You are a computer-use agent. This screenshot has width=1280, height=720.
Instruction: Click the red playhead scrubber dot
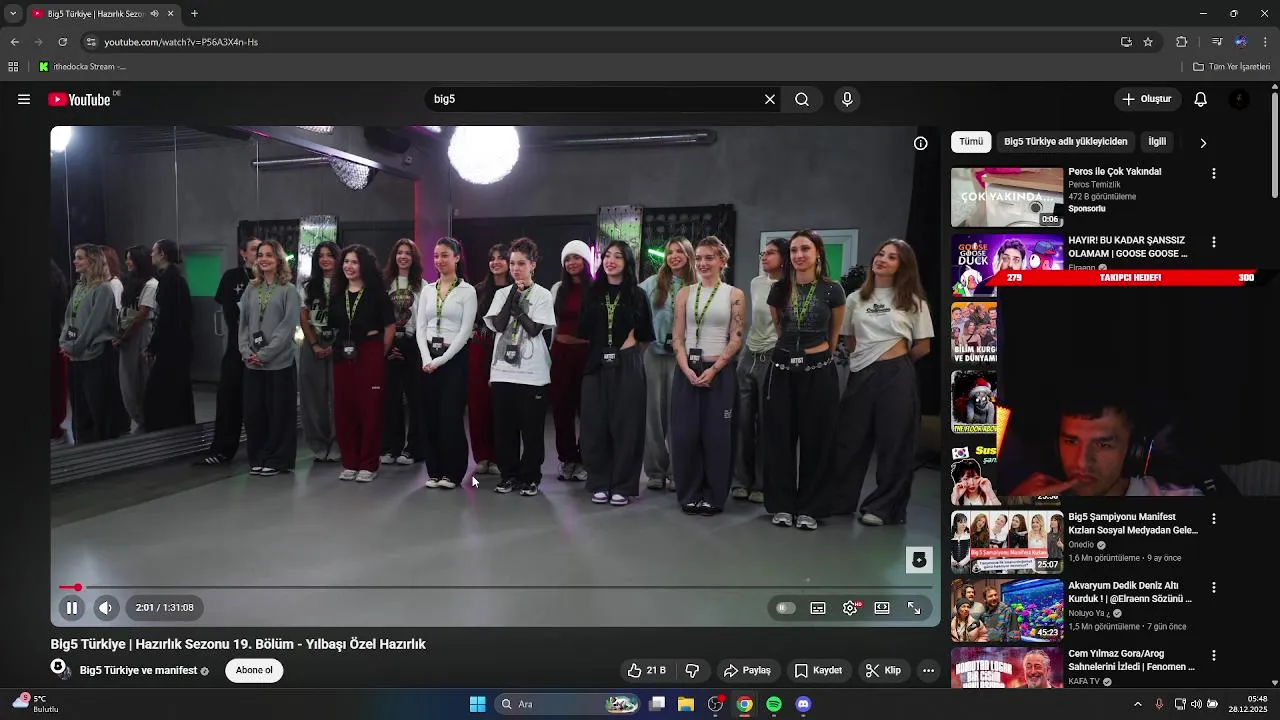[77, 587]
